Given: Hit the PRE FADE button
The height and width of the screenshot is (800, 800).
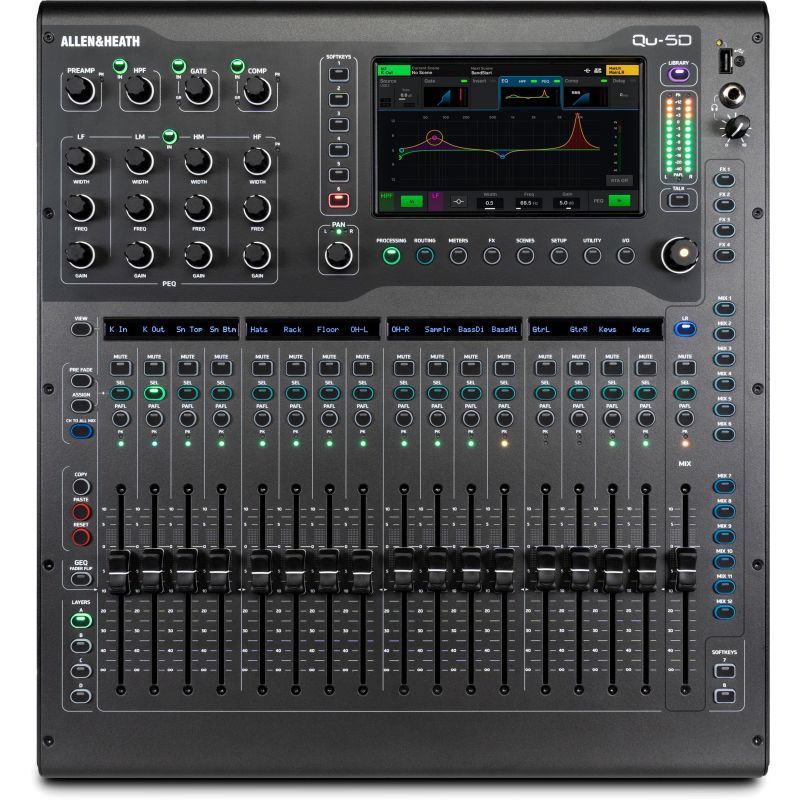Looking at the screenshot, I should tap(81, 381).
